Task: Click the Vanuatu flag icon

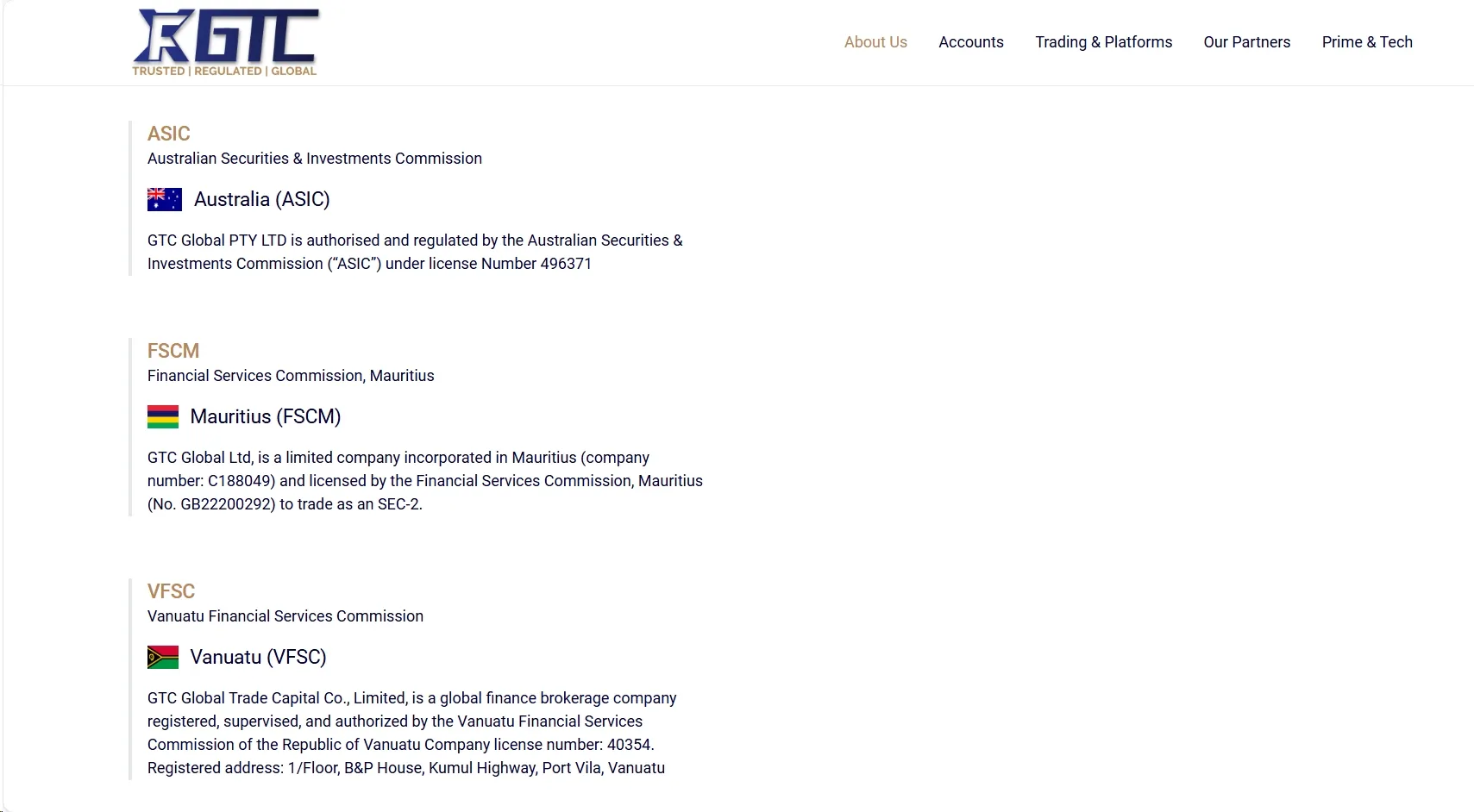Action: coord(163,657)
